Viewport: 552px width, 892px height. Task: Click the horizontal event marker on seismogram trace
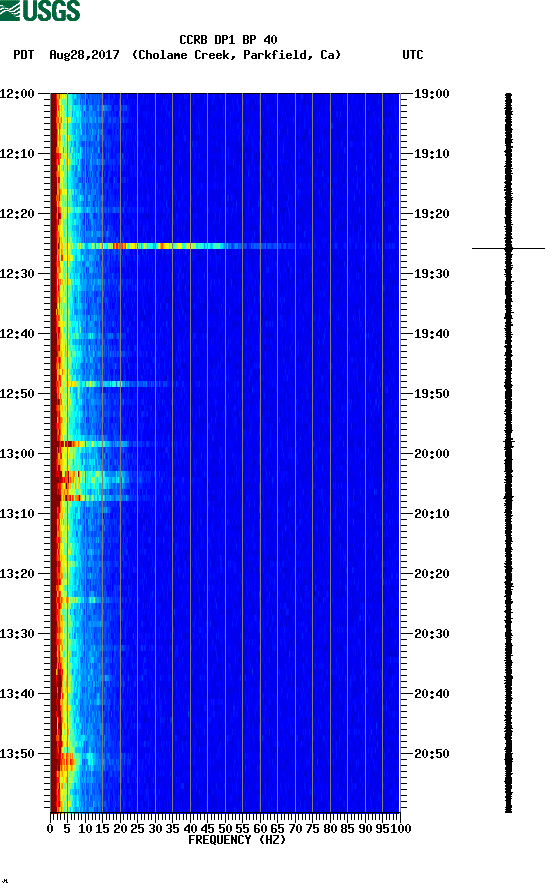pos(508,249)
